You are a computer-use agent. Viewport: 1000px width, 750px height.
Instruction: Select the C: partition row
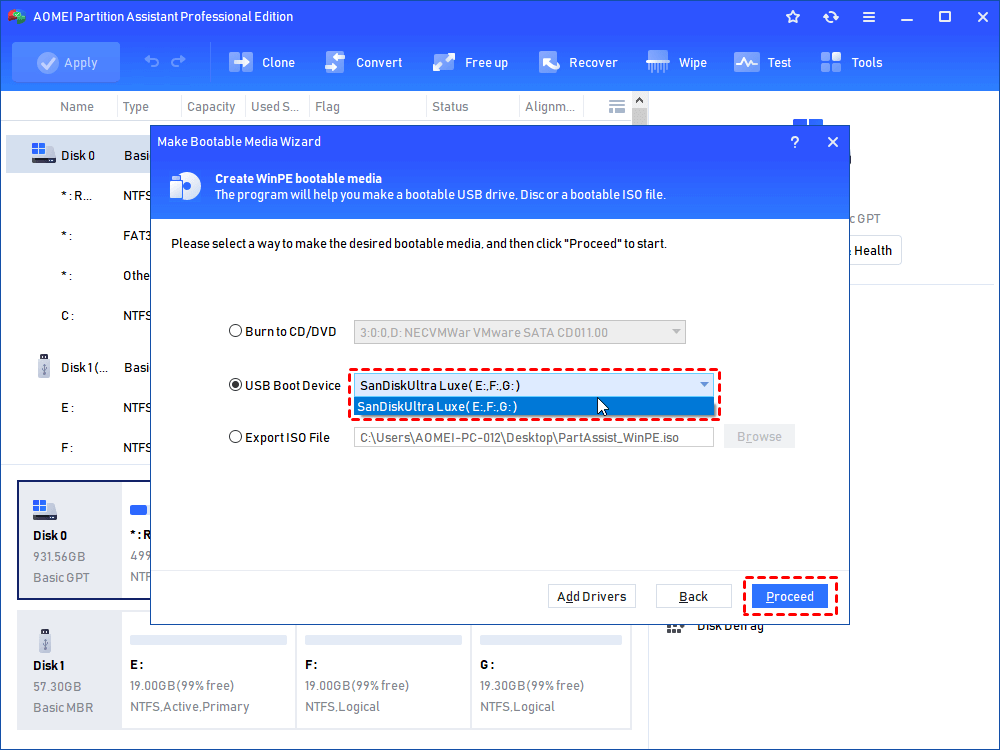(78, 316)
